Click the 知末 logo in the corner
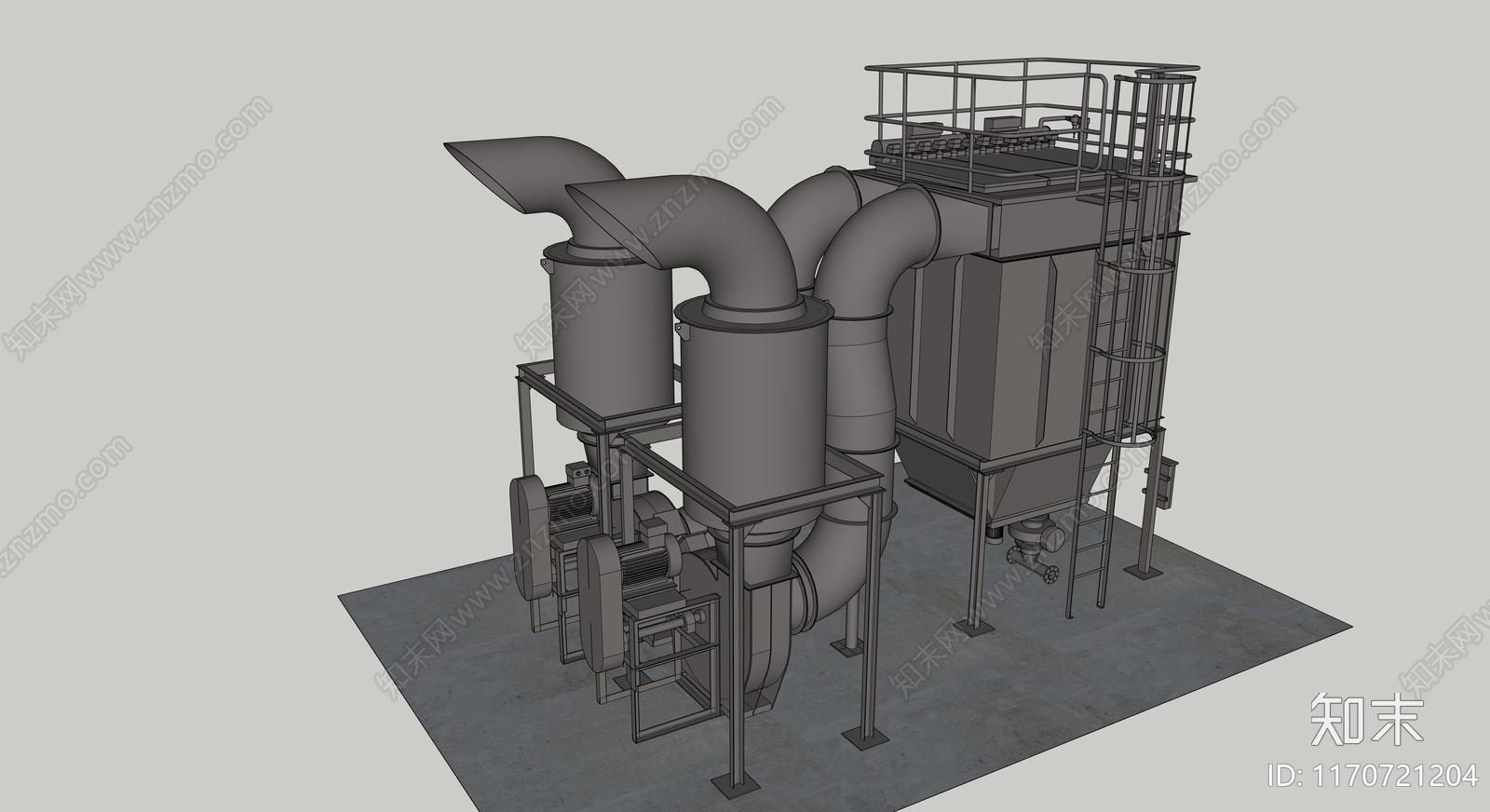This screenshot has height=812, width=1490. click(1367, 720)
